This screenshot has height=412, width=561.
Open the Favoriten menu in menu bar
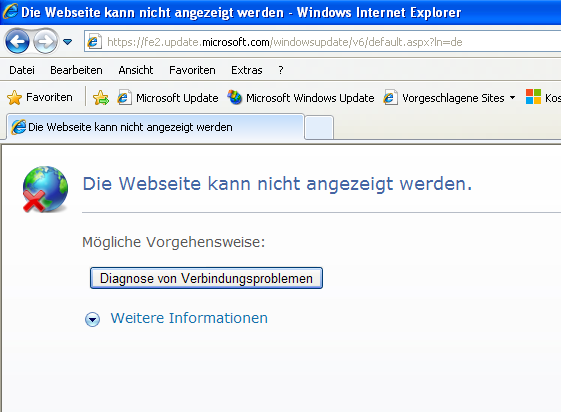192,70
